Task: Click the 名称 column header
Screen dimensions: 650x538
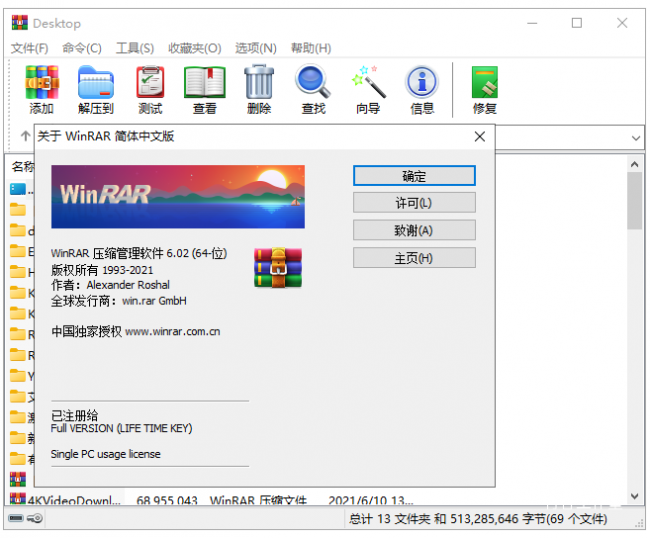Action: (x=23, y=166)
